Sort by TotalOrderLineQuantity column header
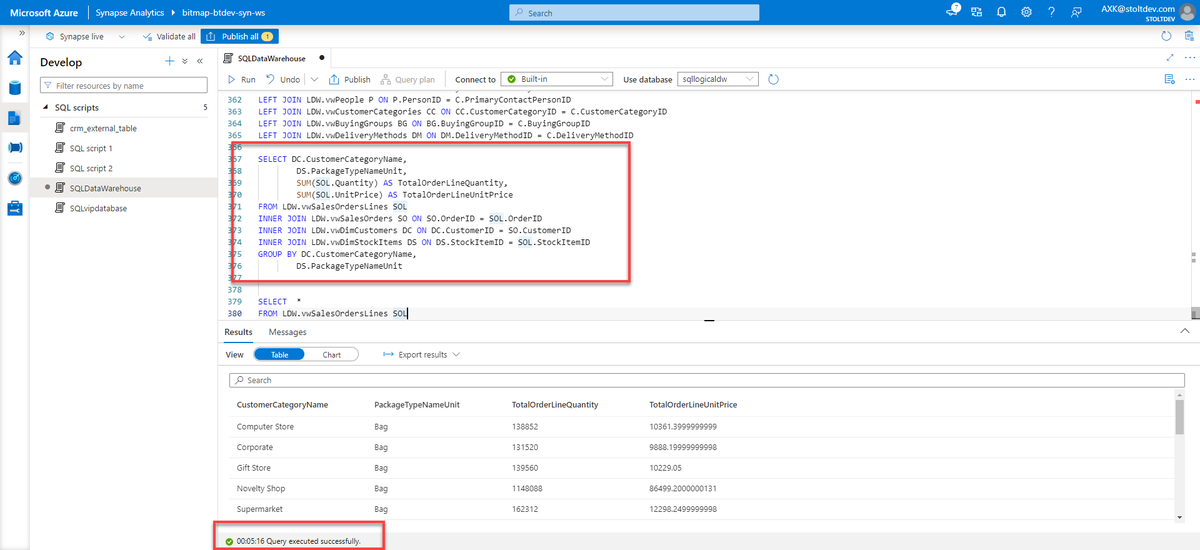1200x550 pixels. coord(555,404)
